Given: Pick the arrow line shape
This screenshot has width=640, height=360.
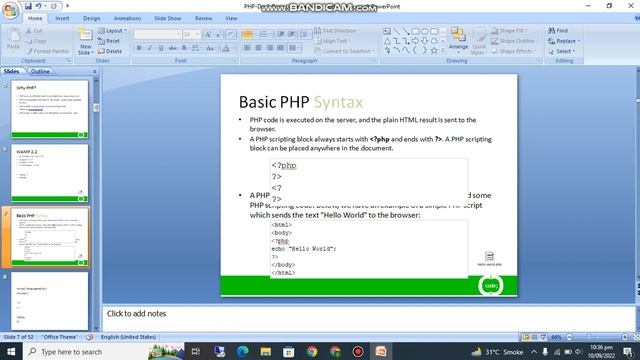Looking at the screenshot, I should (x=406, y=31).
